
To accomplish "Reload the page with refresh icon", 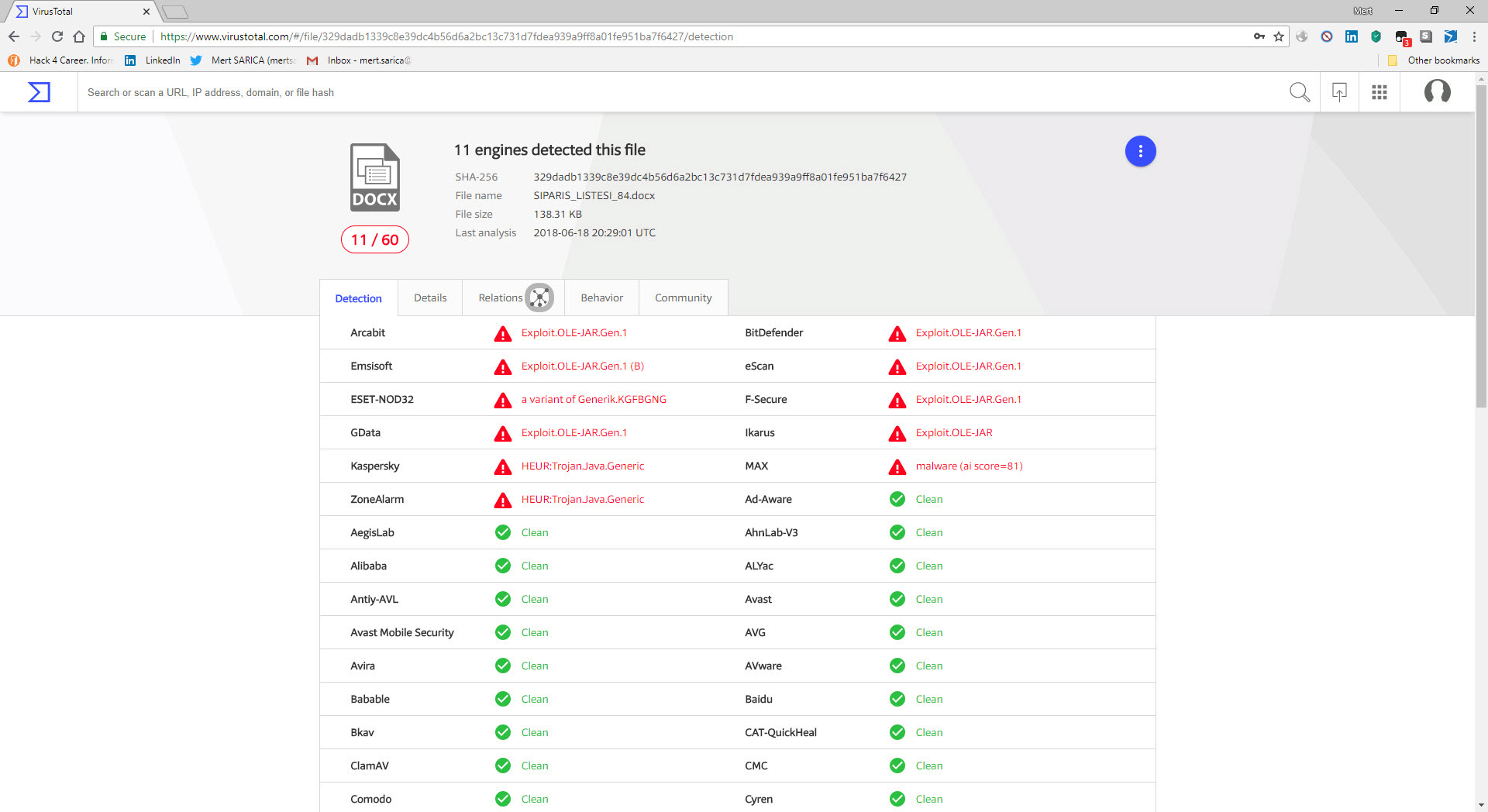I will (57, 36).
